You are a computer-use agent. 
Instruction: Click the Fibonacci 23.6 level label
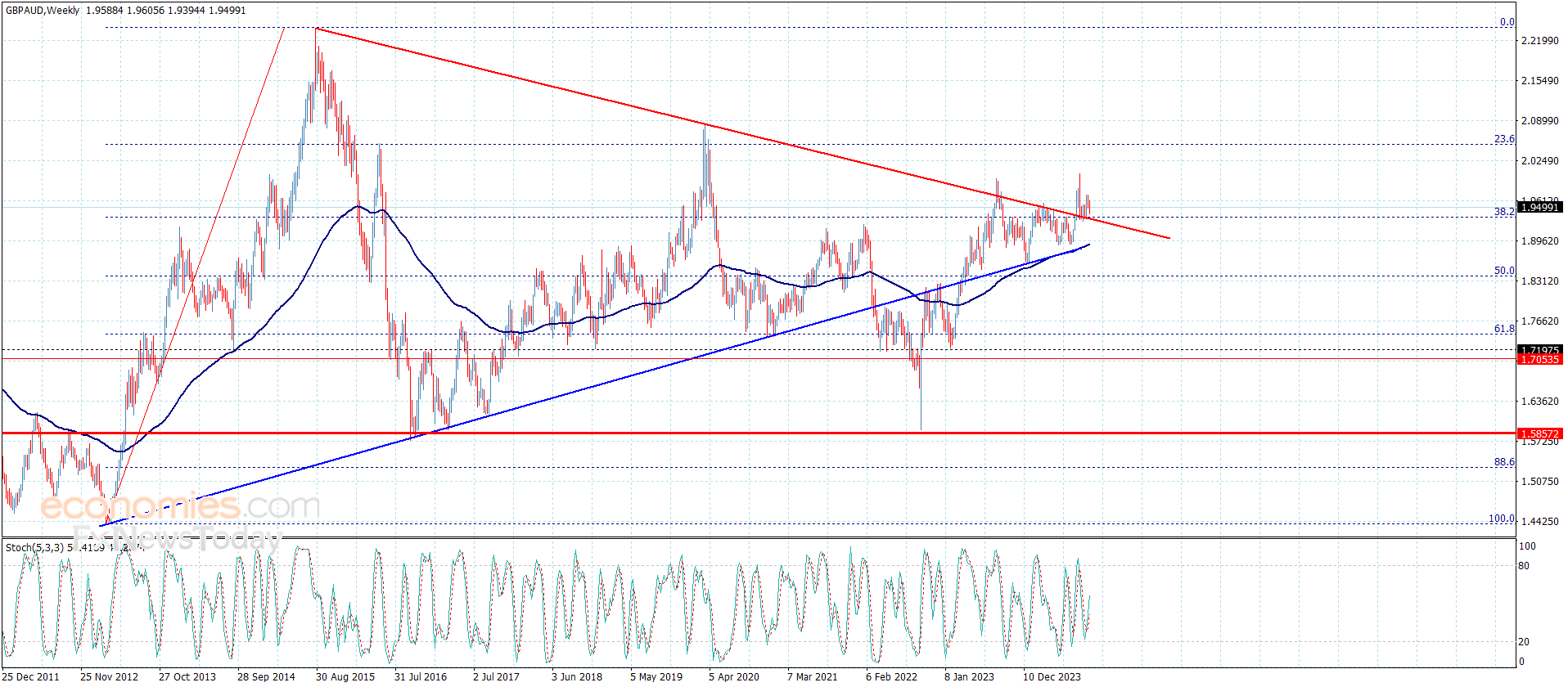tap(1504, 139)
